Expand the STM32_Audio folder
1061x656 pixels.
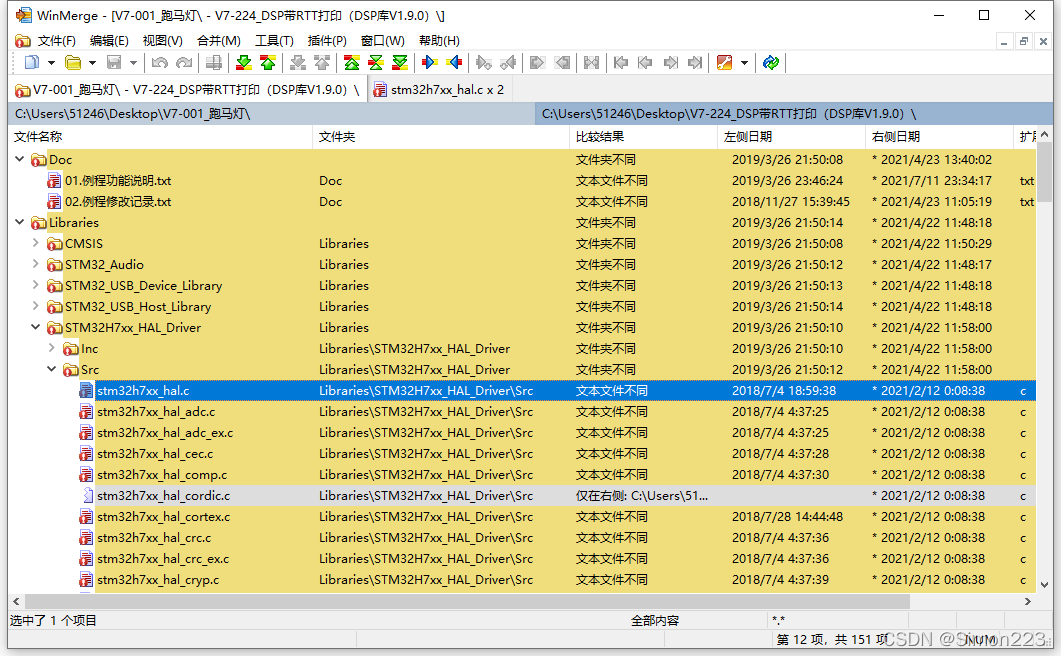[36, 264]
